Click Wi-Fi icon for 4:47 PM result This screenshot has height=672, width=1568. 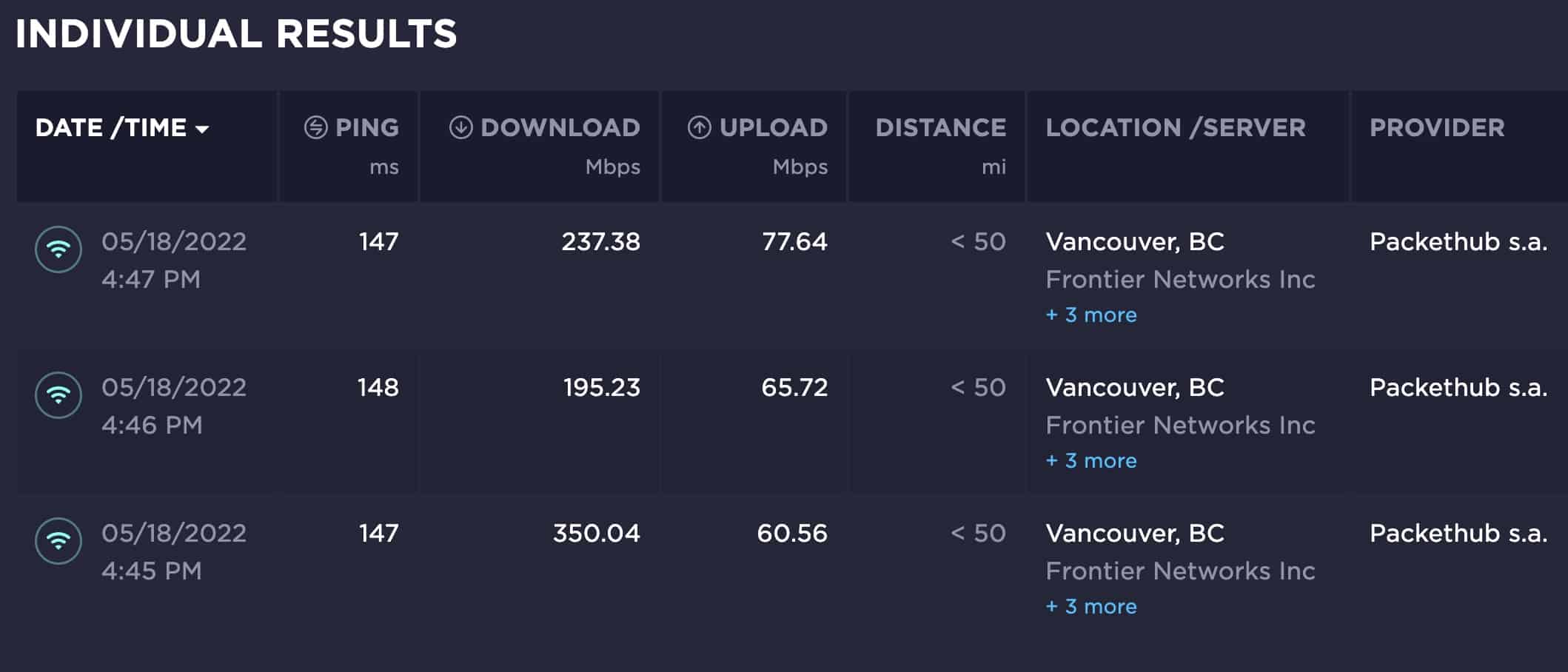point(58,249)
